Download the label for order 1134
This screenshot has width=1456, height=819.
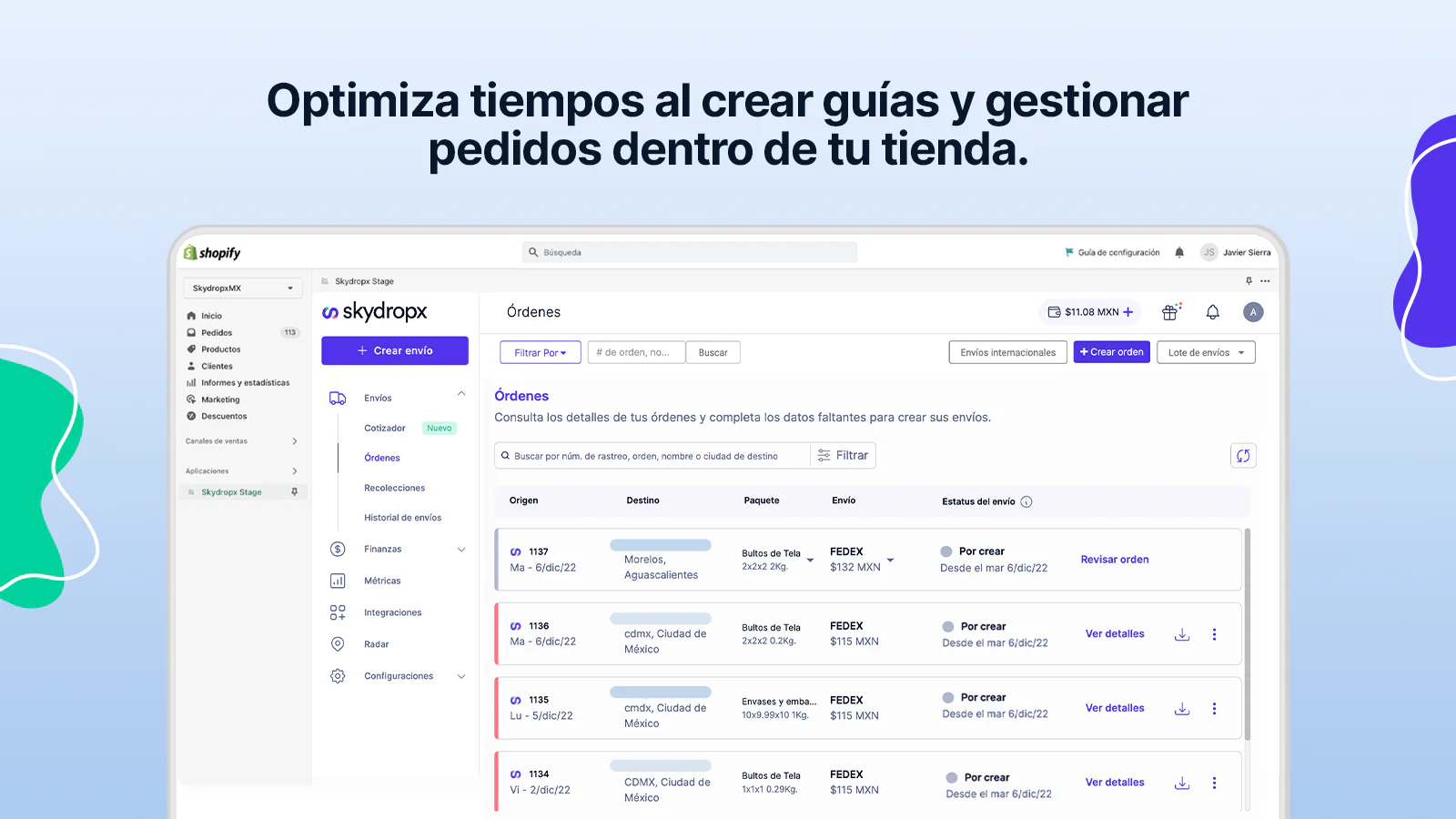click(x=1182, y=783)
